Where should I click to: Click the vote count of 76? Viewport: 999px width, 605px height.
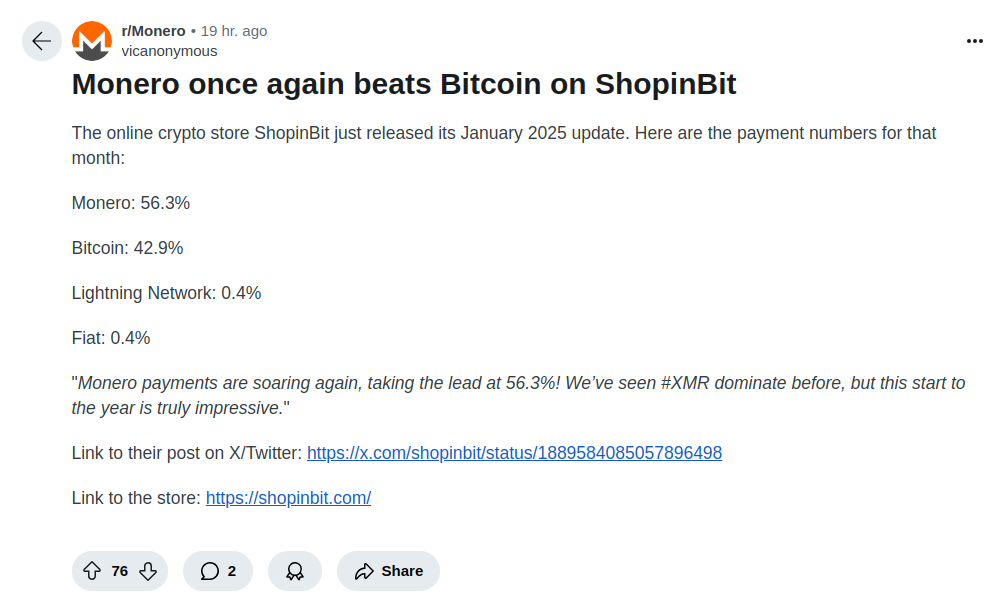[120, 571]
